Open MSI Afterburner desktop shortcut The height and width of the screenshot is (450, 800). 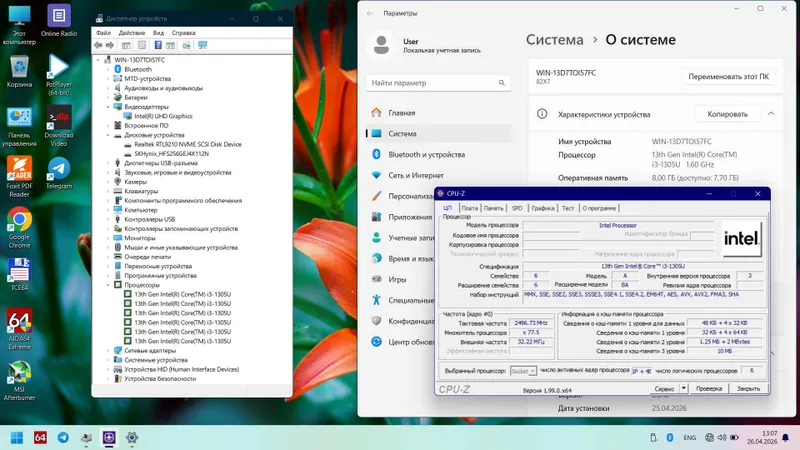tap(19, 380)
